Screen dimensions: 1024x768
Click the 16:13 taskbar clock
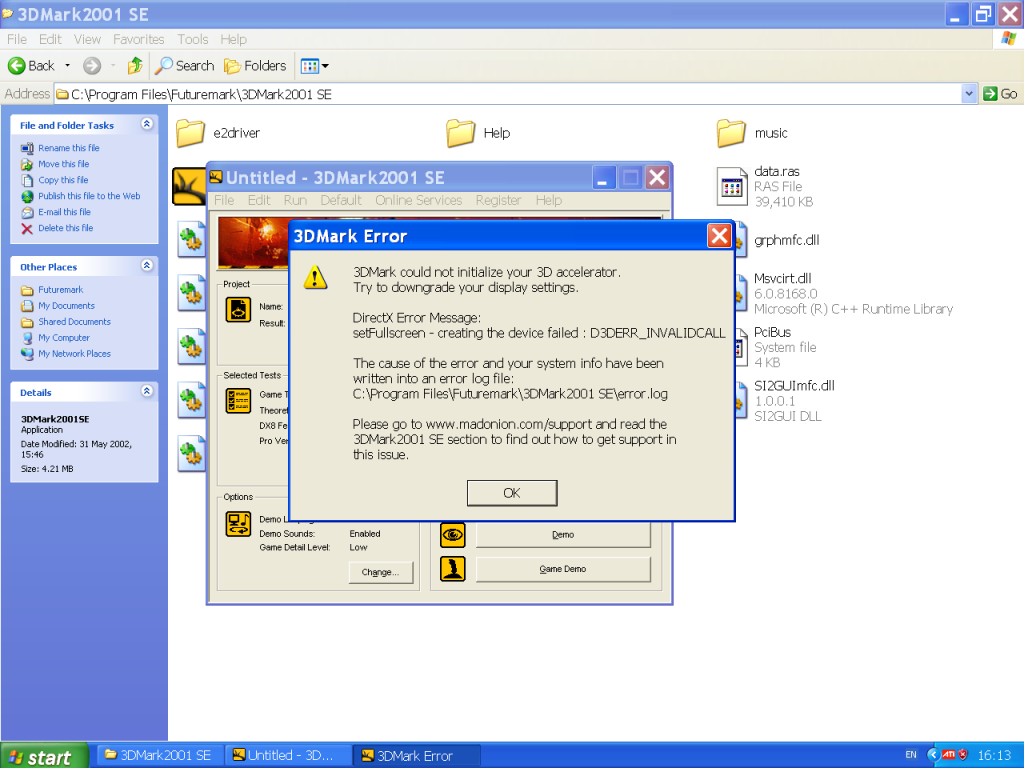[x=993, y=756]
